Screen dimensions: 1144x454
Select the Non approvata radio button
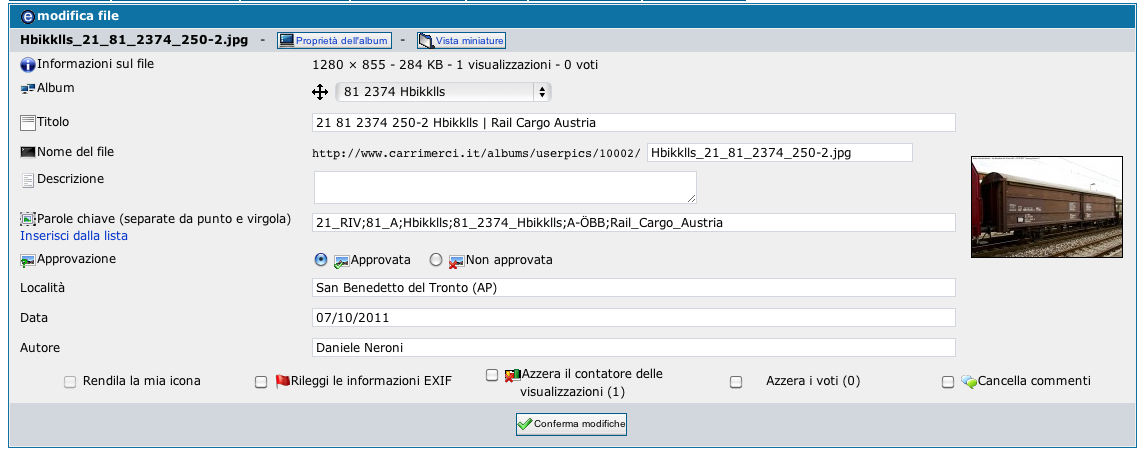[435, 260]
